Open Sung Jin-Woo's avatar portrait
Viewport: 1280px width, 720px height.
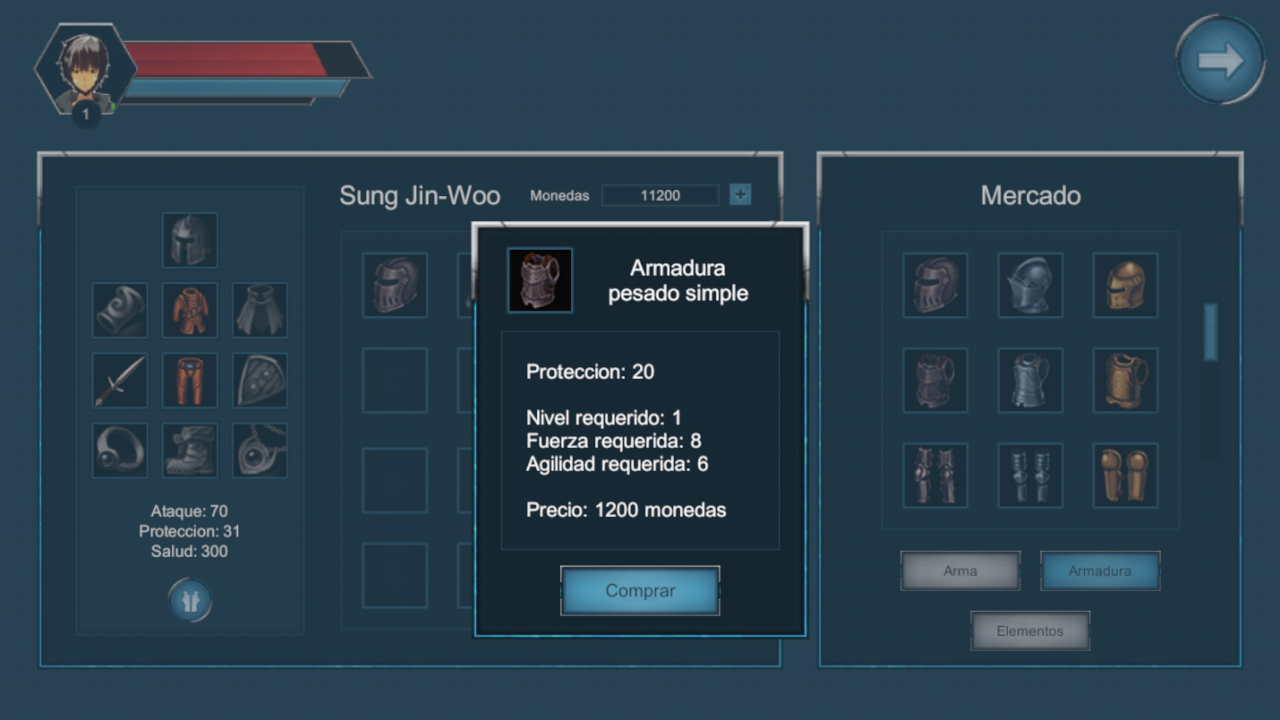tap(85, 70)
